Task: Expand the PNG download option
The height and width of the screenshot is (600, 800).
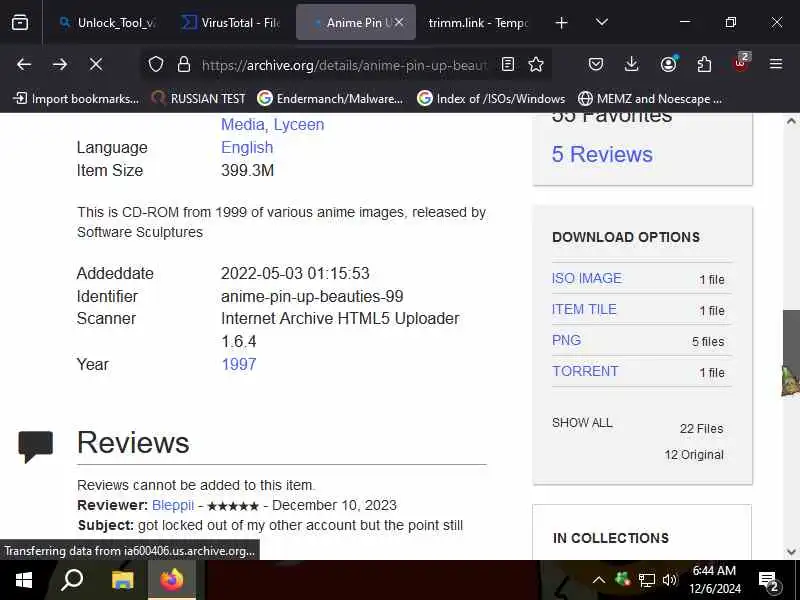Action: coord(566,340)
